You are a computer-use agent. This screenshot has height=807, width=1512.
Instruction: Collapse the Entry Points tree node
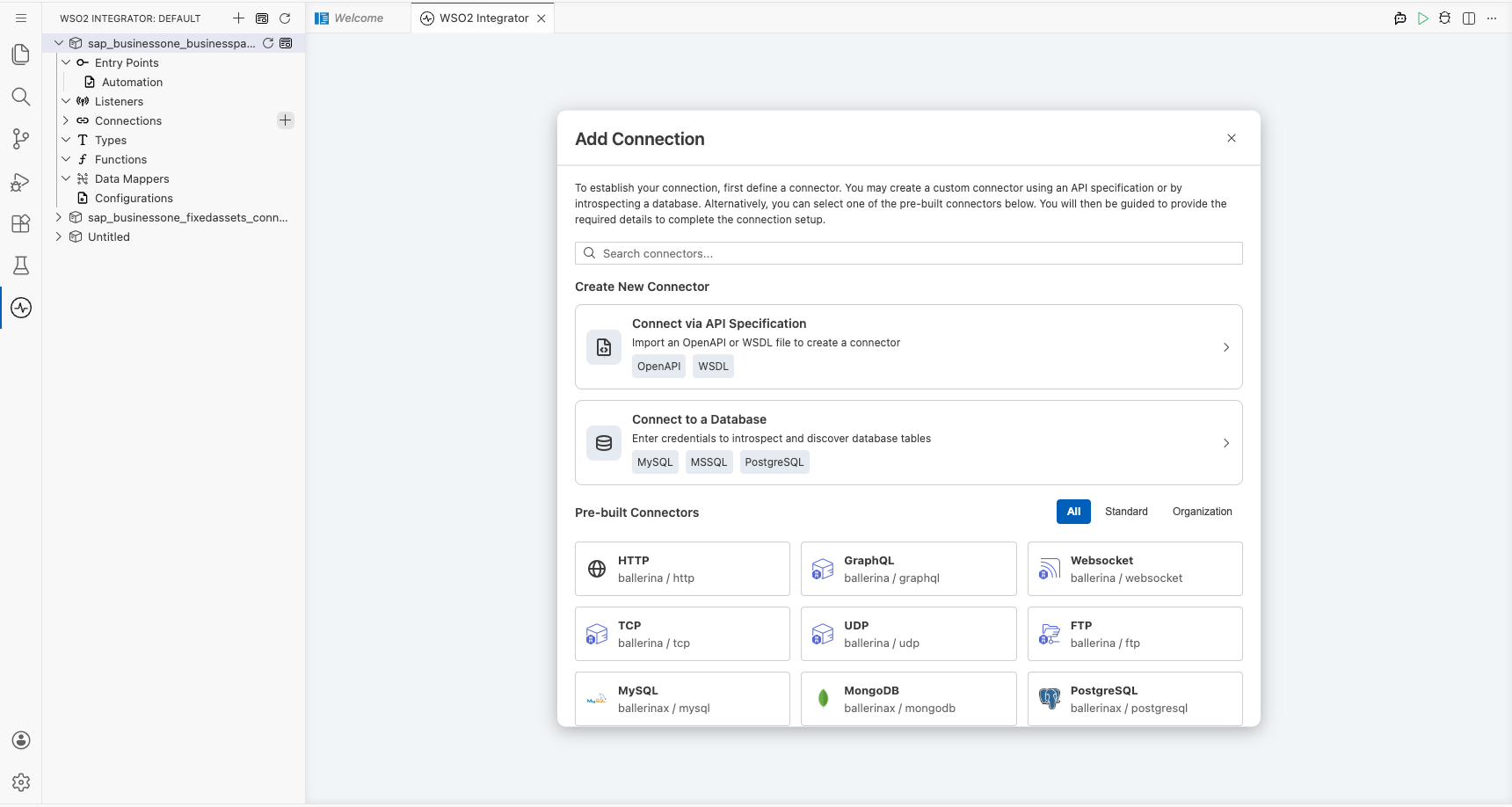pyautogui.click(x=66, y=62)
